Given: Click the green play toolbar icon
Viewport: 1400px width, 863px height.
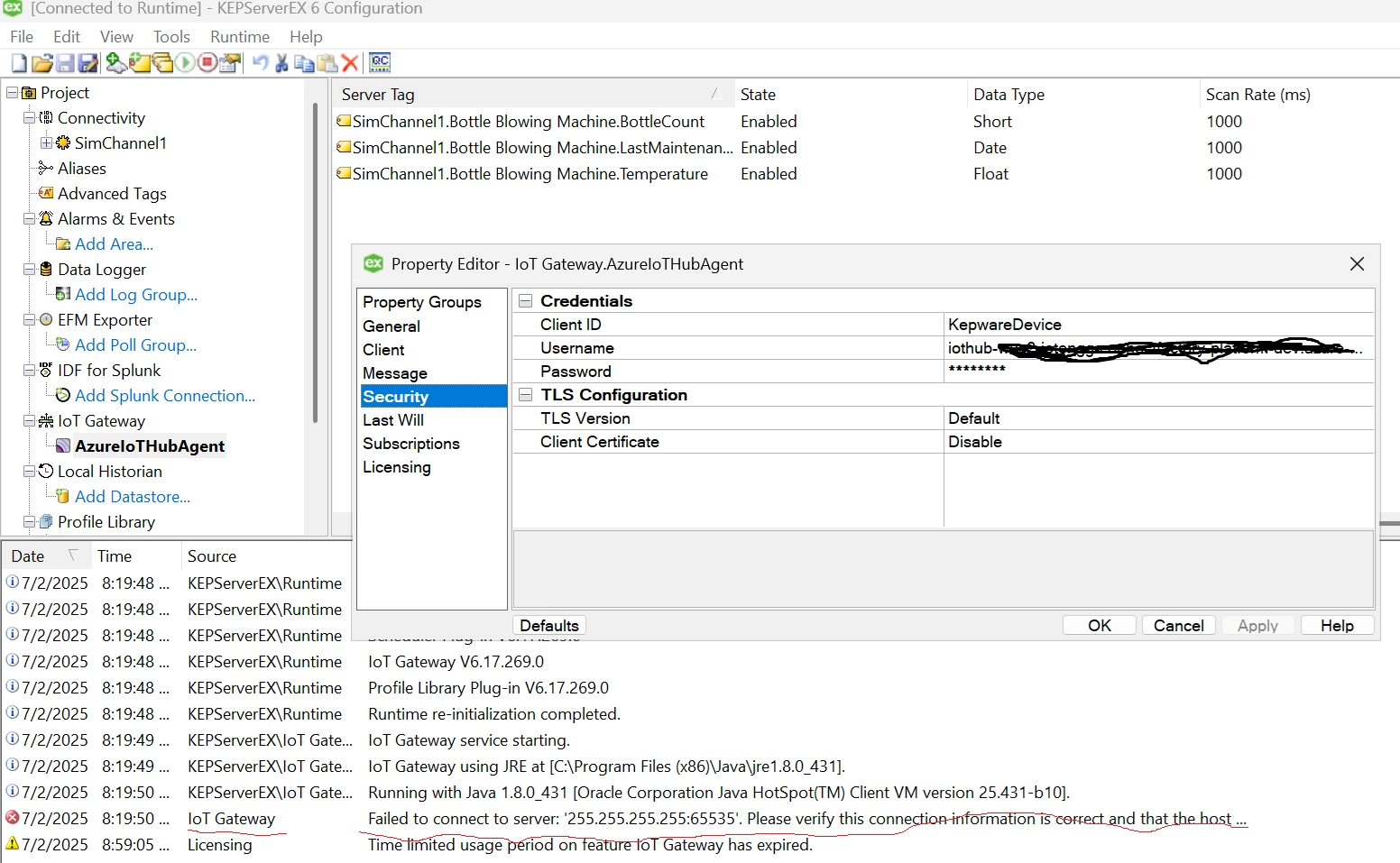Looking at the screenshot, I should click(185, 62).
